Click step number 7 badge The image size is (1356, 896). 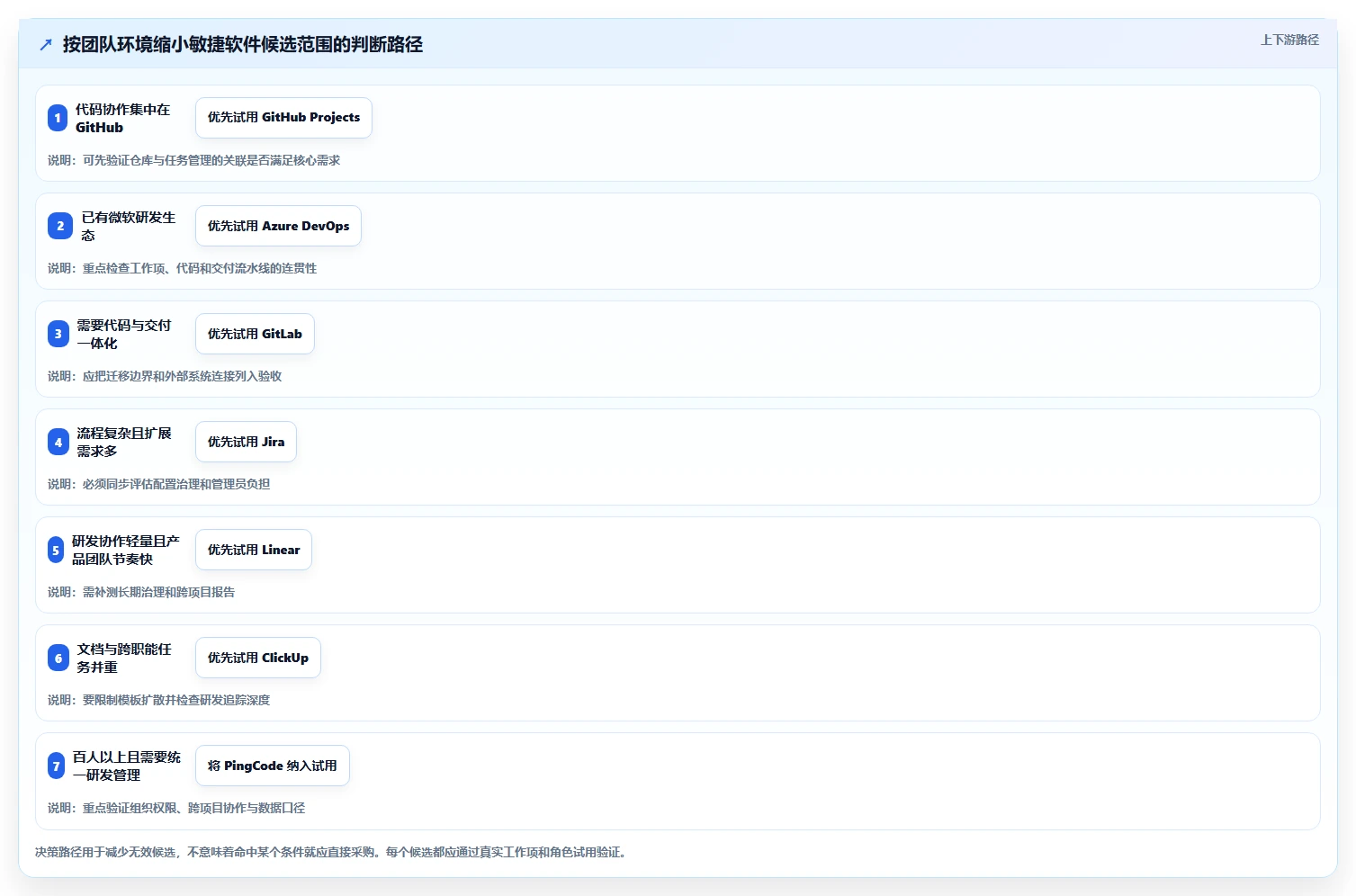[x=57, y=766]
